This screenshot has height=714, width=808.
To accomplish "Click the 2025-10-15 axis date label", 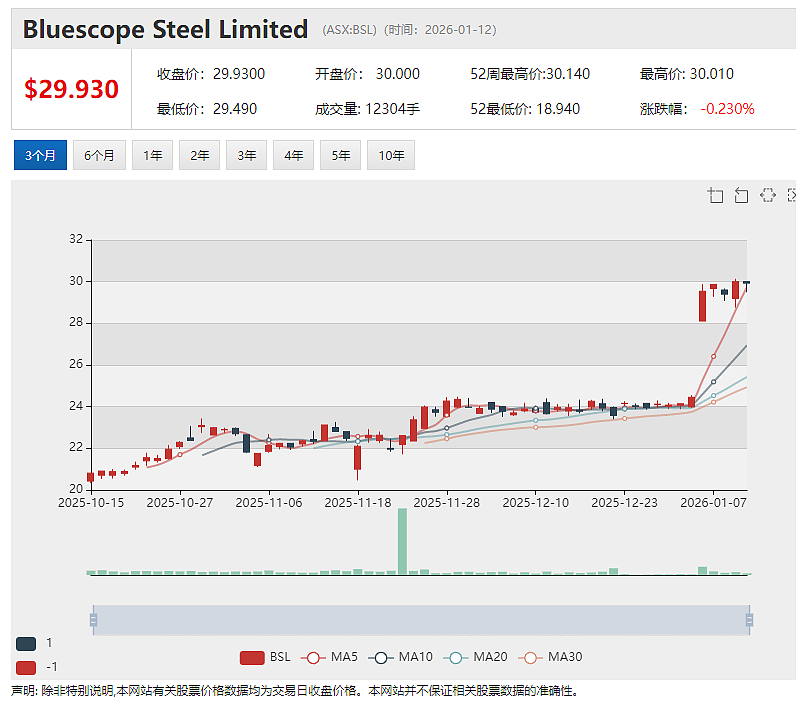I will (91, 503).
